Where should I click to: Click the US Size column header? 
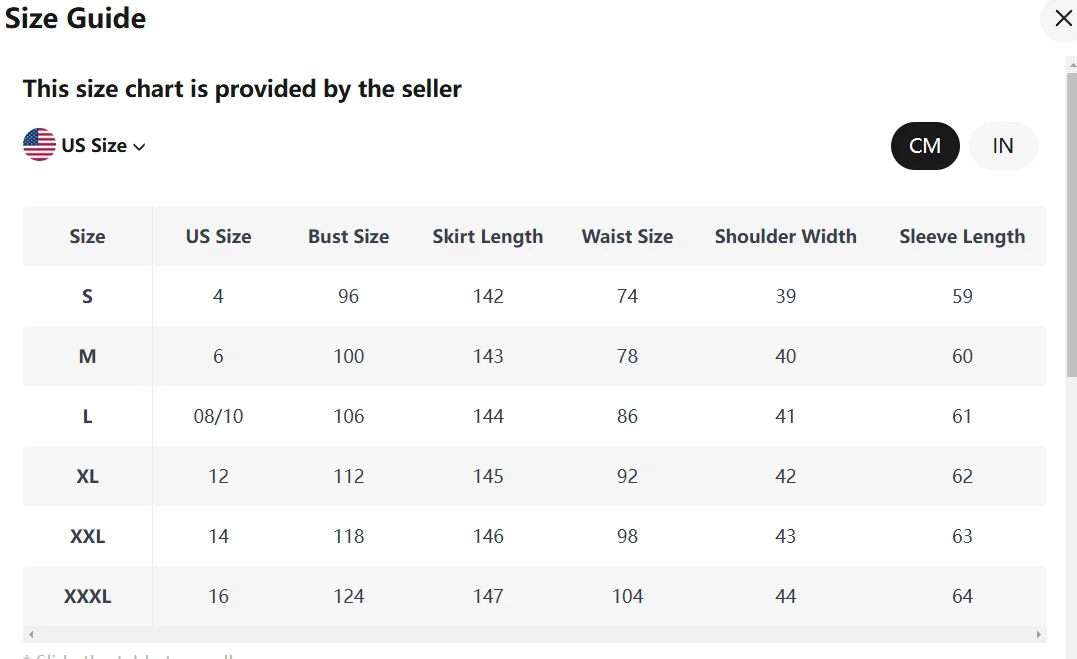click(218, 237)
